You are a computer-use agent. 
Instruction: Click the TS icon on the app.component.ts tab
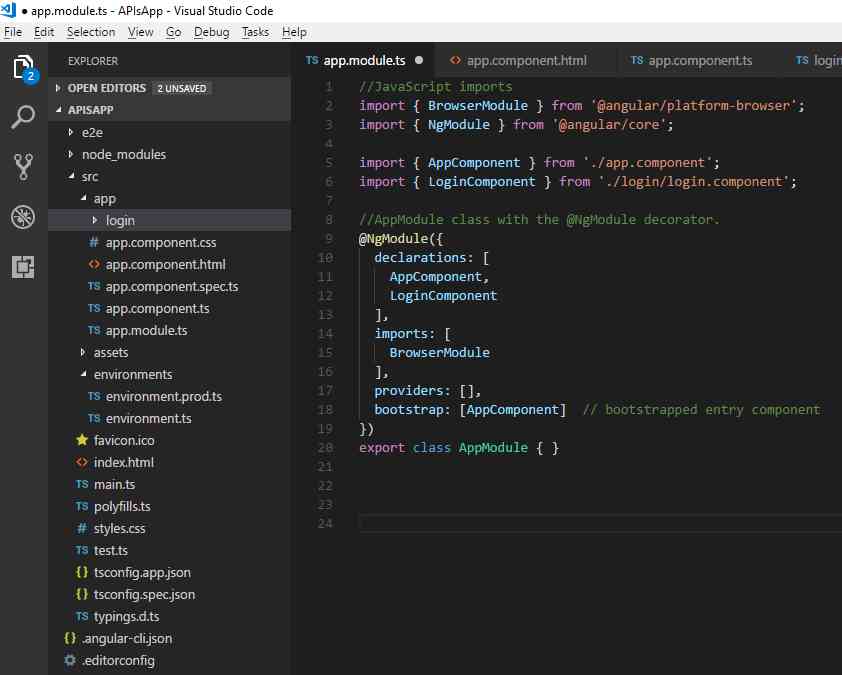click(x=638, y=60)
